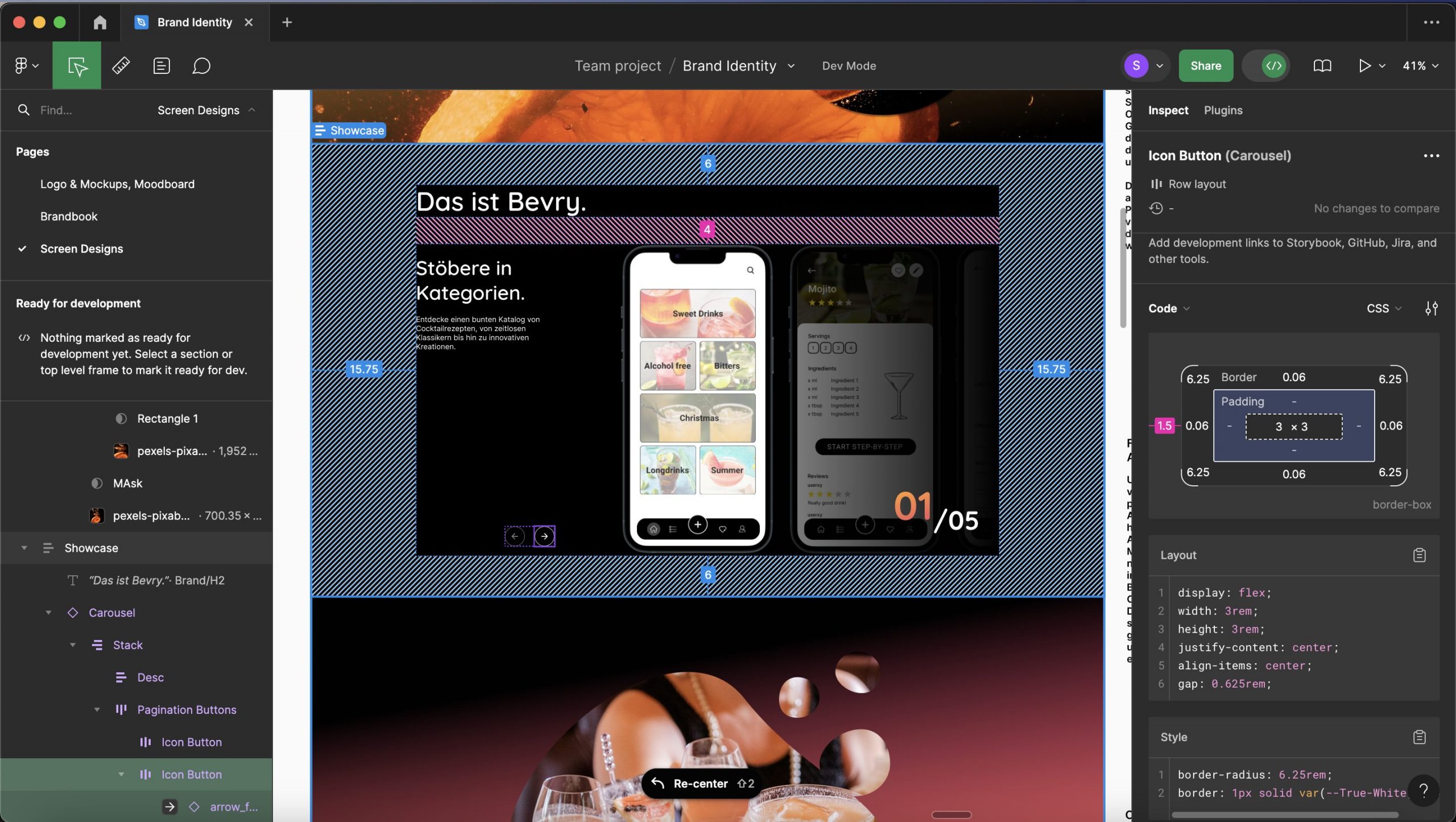
Task: Click the carousel previous arrow button
Action: (515, 536)
